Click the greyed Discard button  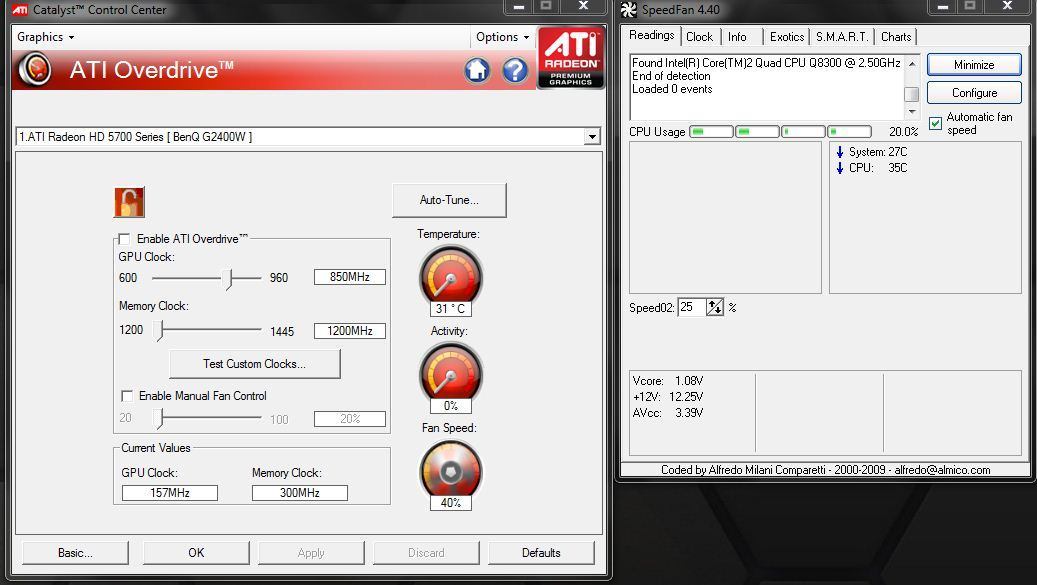coord(426,553)
